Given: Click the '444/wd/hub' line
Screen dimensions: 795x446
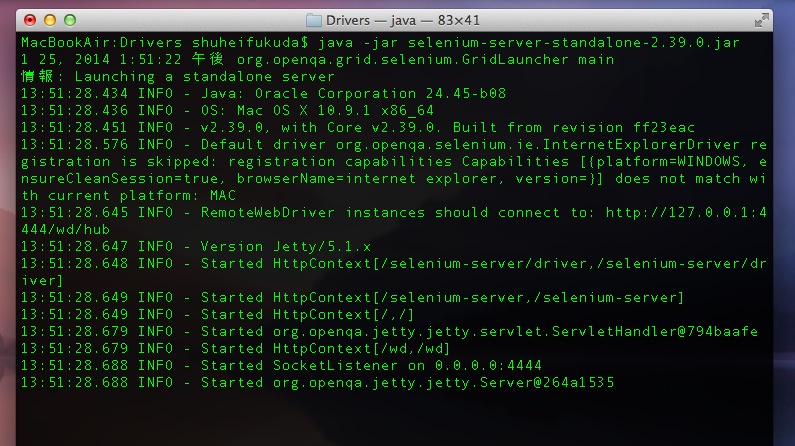Looking at the screenshot, I should [65, 230].
